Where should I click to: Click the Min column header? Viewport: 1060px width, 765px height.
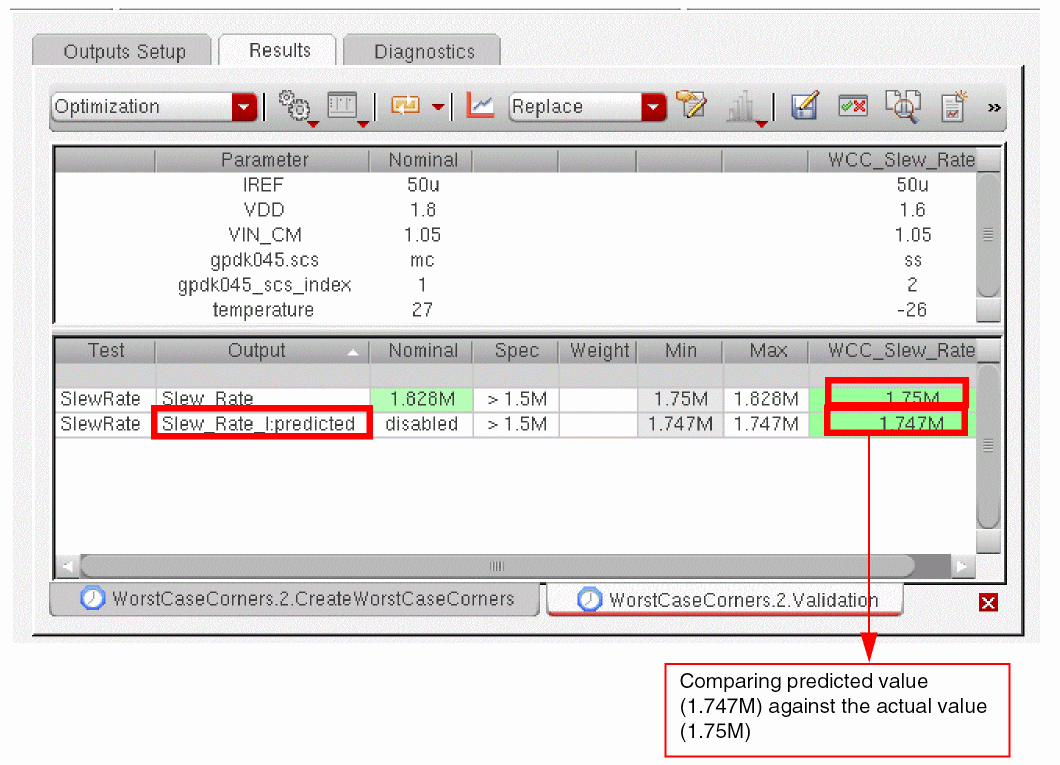[x=680, y=351]
